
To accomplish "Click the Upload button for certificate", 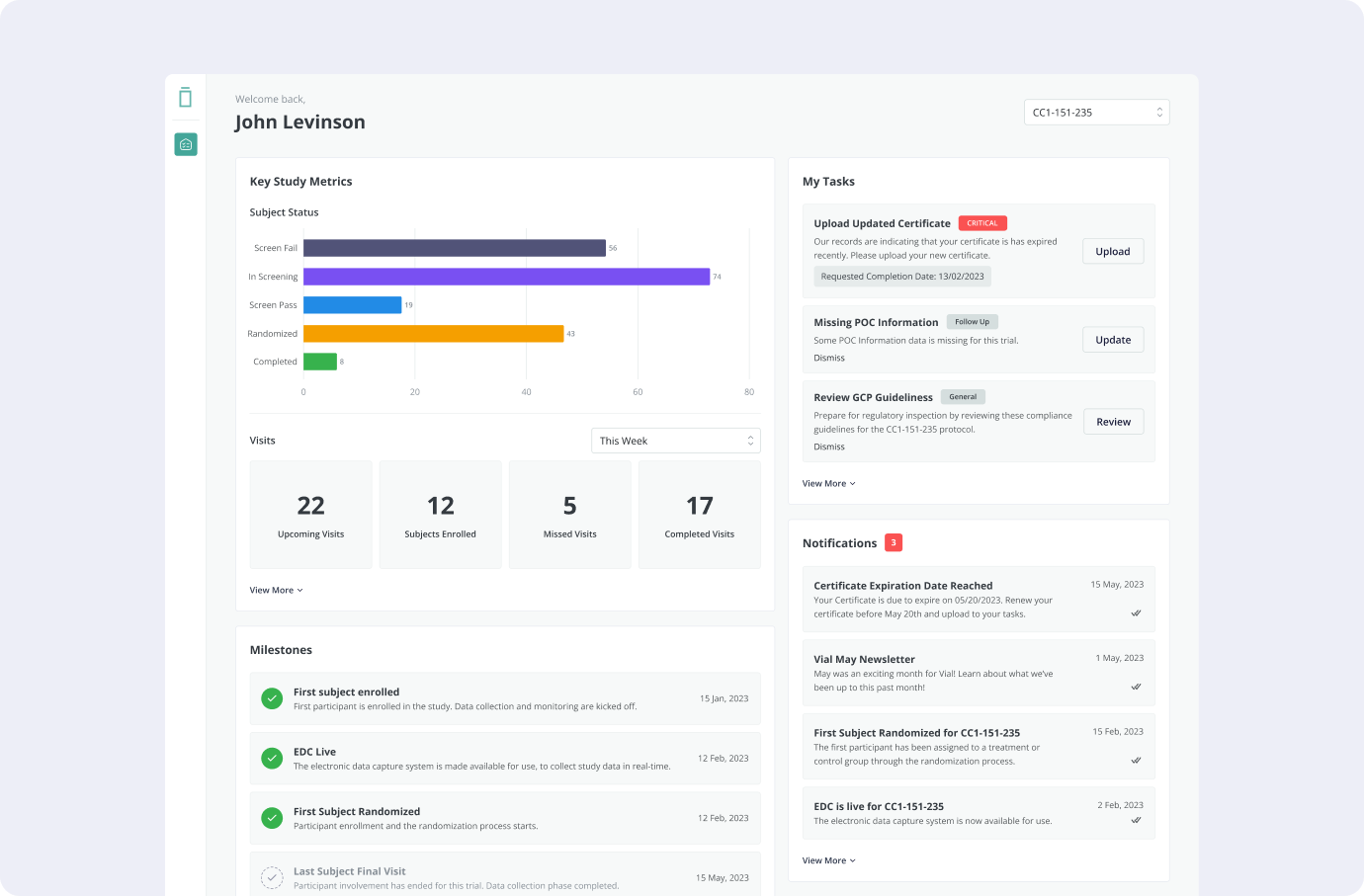I will pyautogui.click(x=1113, y=252).
